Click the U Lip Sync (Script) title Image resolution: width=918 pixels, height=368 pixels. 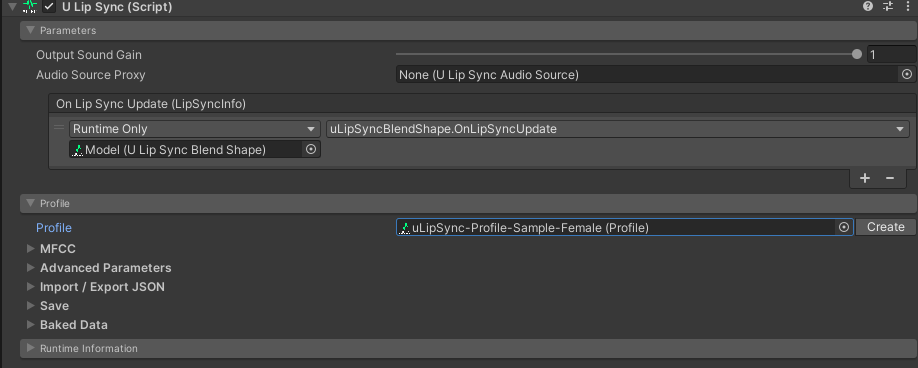click(x=117, y=7)
